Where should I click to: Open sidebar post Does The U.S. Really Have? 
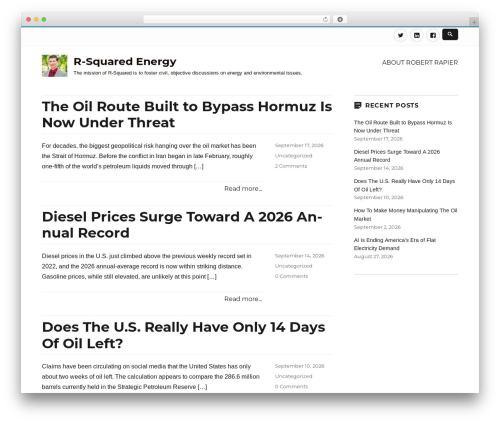pos(404,185)
